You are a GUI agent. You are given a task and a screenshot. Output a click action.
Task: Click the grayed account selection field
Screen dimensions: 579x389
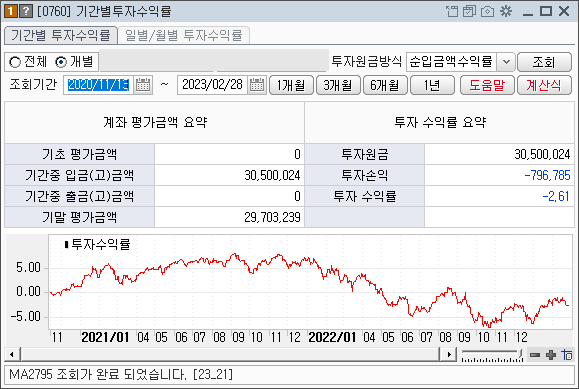[x=214, y=61]
